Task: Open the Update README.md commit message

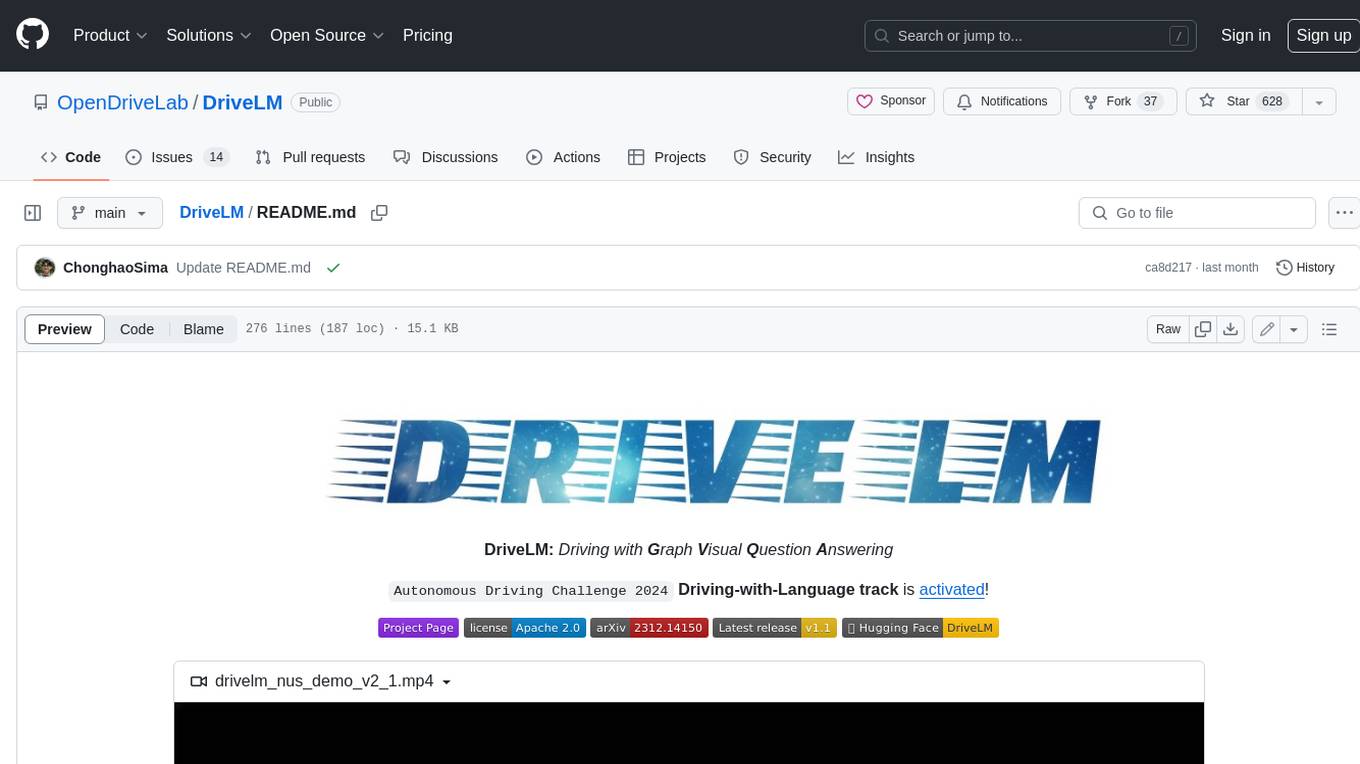Action: pyautogui.click(x=243, y=267)
